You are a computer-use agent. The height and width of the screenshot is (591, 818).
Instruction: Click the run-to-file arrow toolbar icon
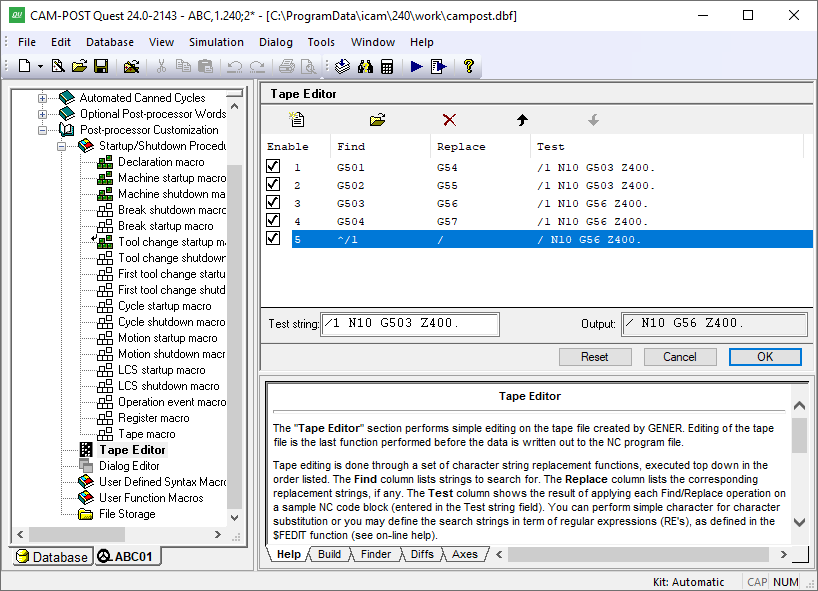(439, 66)
